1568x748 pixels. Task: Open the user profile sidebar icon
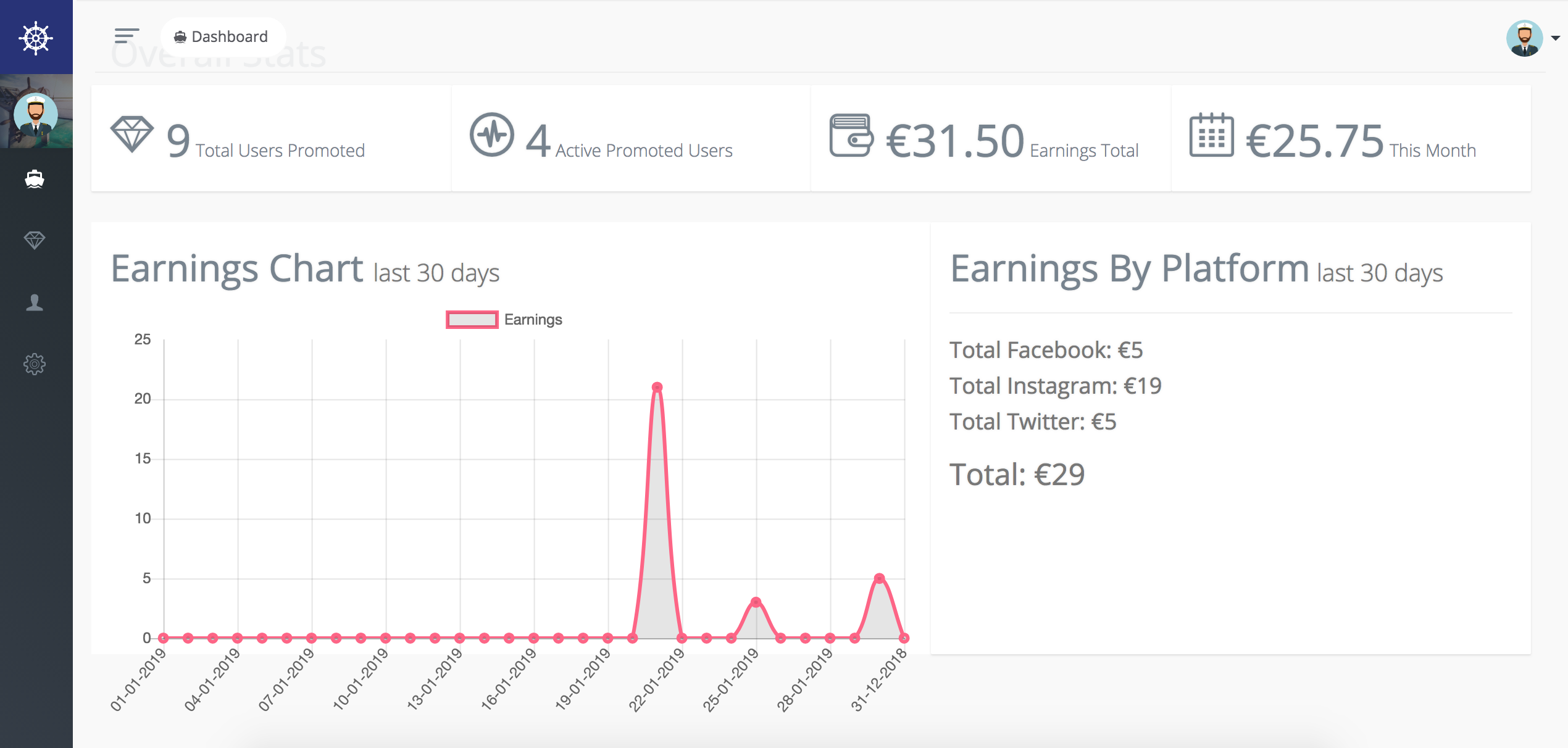pos(35,302)
